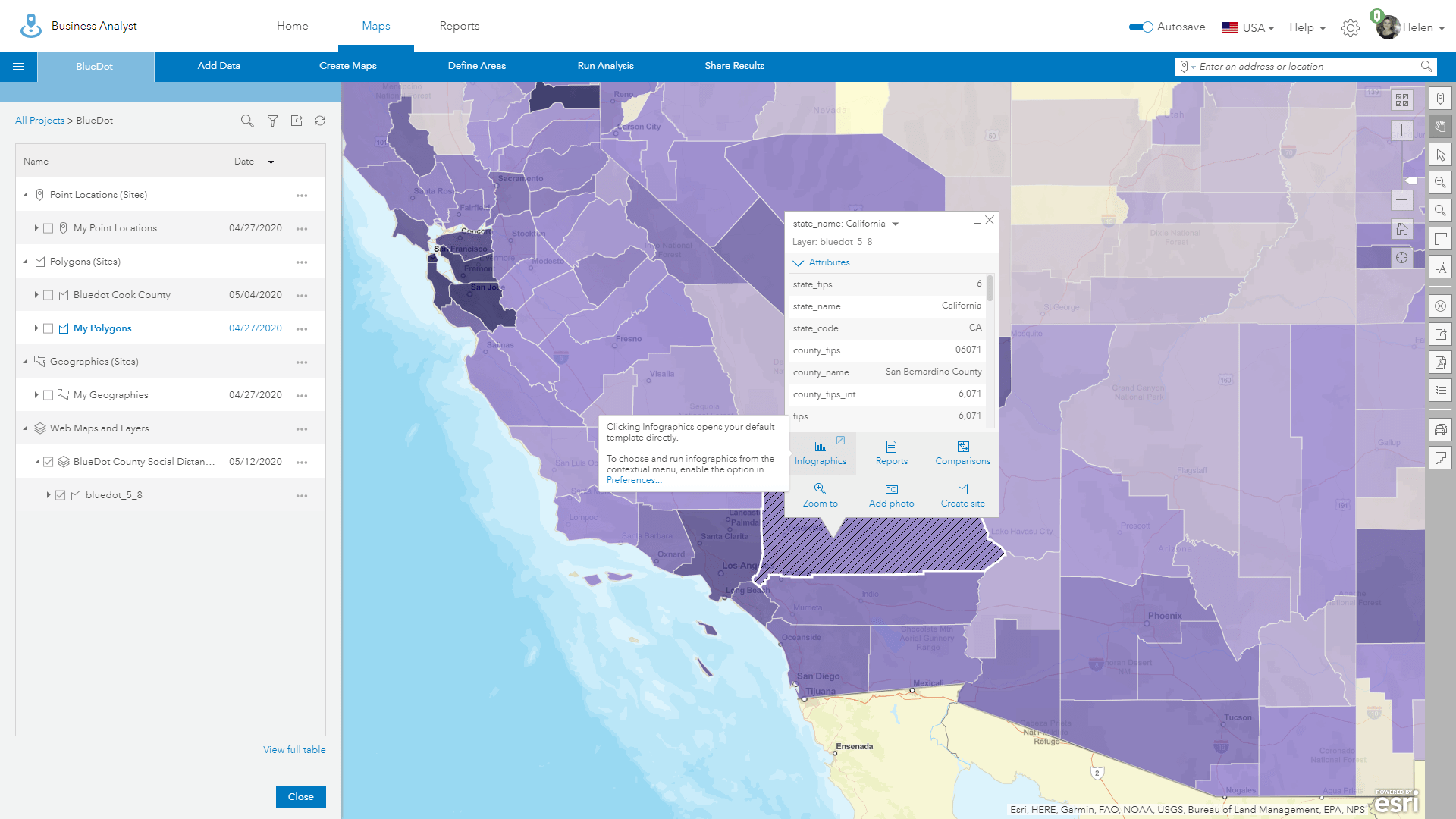The width and height of the screenshot is (1456, 819).
Task: Switch to the Reports tab
Action: pos(459,26)
